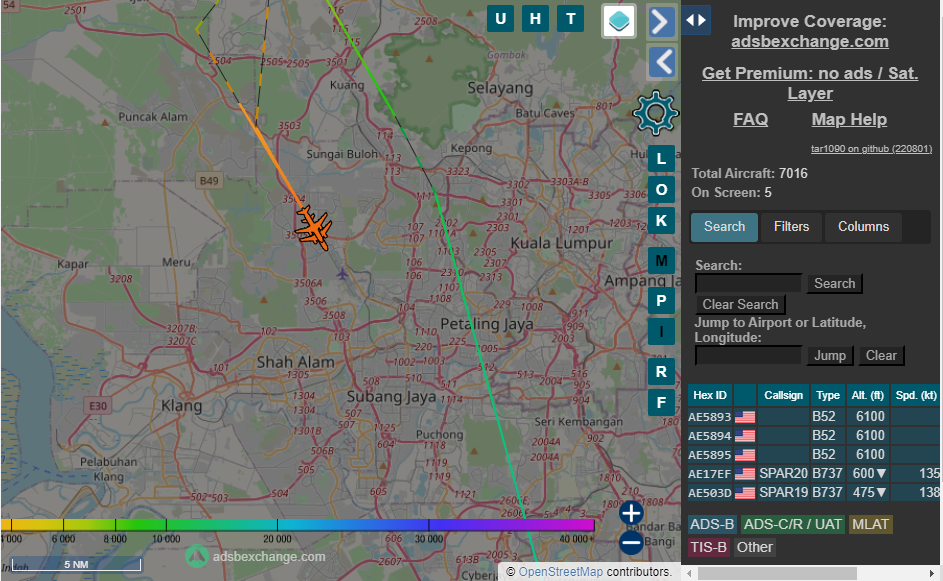The width and height of the screenshot is (943, 581).
Task: Toggle the T map button
Action: point(571,19)
